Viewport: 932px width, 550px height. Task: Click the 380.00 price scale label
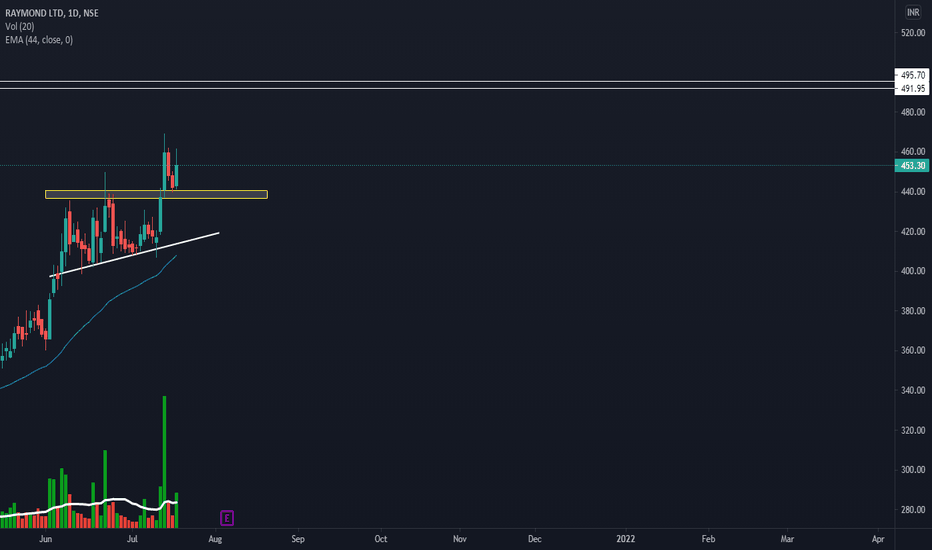point(913,311)
